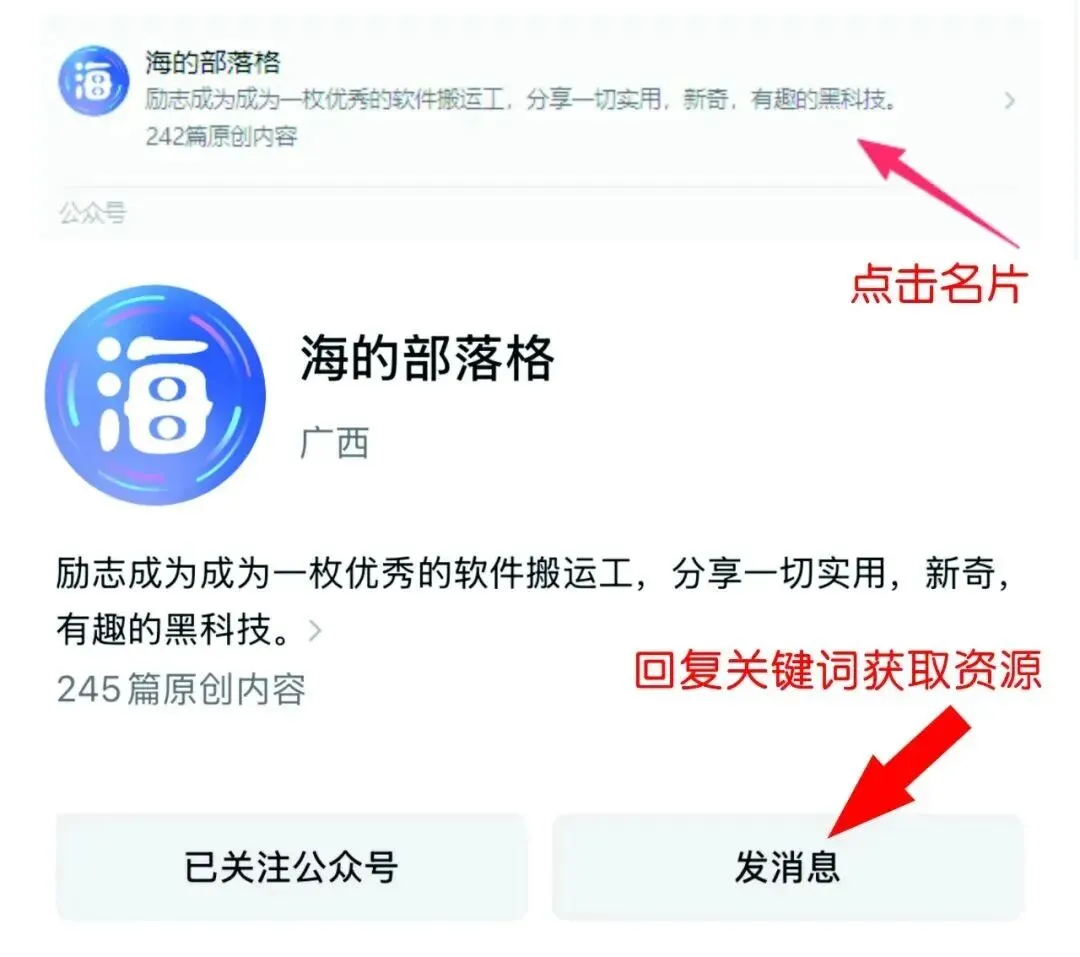1080x957 pixels.
Task: Click the 有趣的黑科技 description line
Action: [174, 630]
